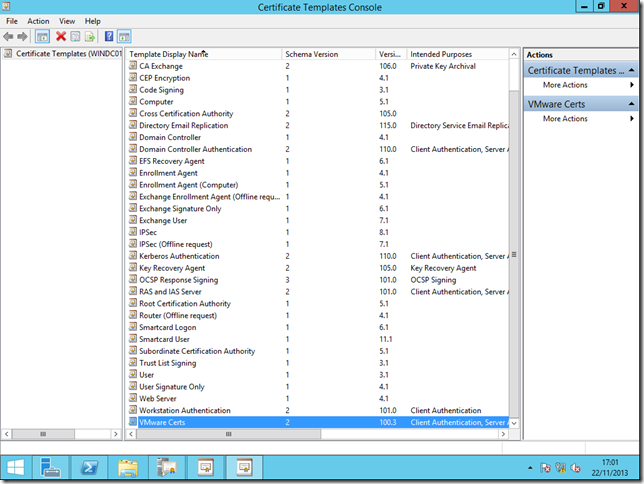Open the File menu

[12, 20]
